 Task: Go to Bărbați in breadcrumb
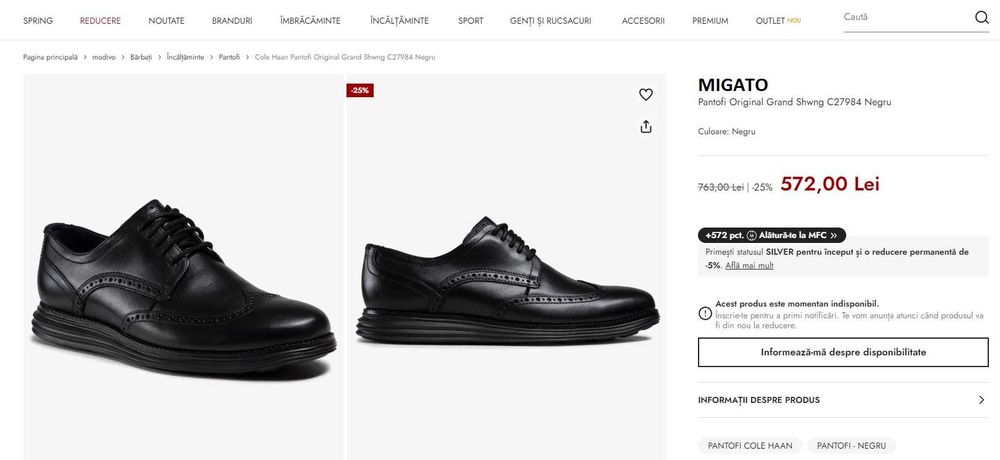141,57
